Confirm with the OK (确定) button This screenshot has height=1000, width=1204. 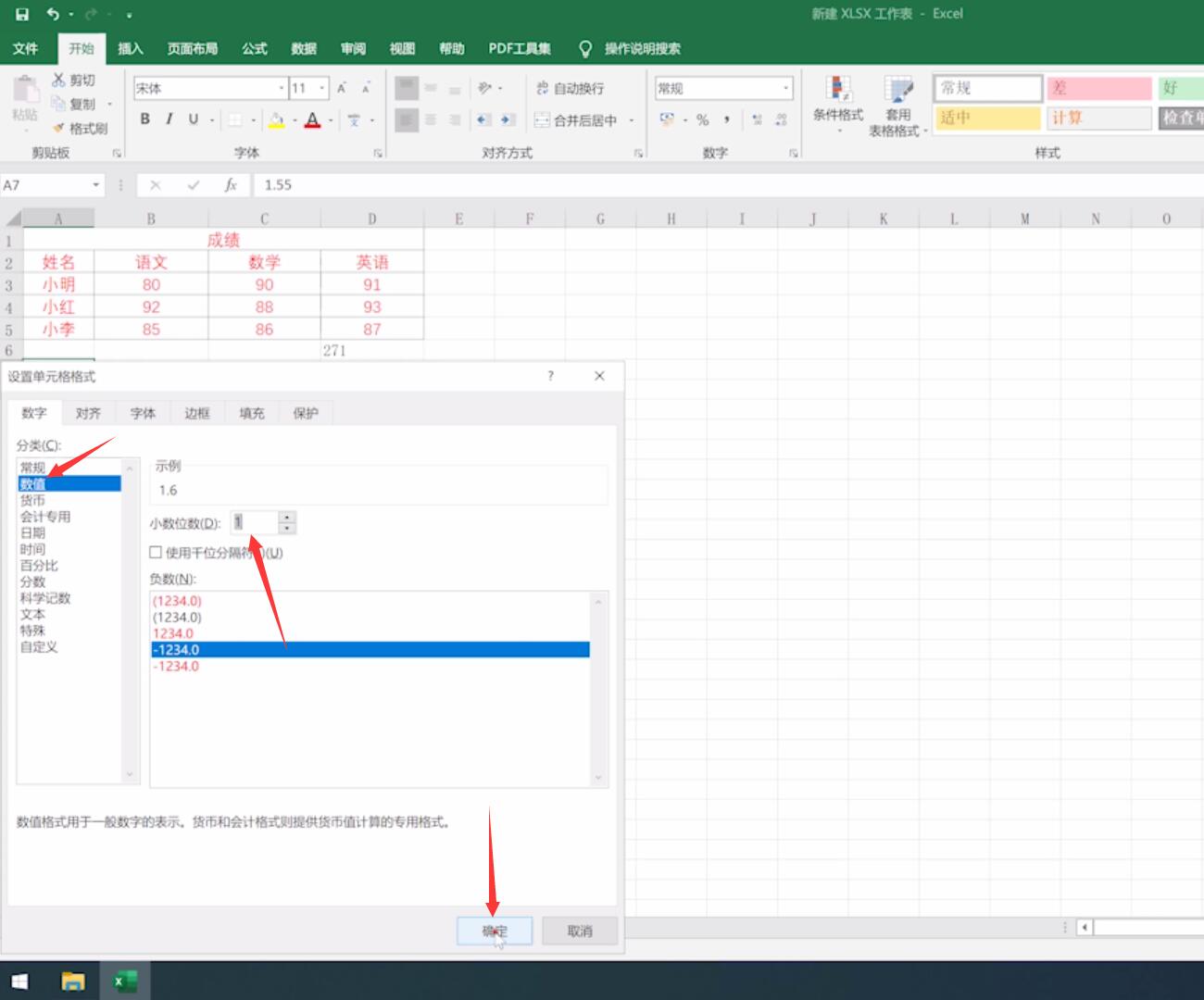tap(495, 931)
